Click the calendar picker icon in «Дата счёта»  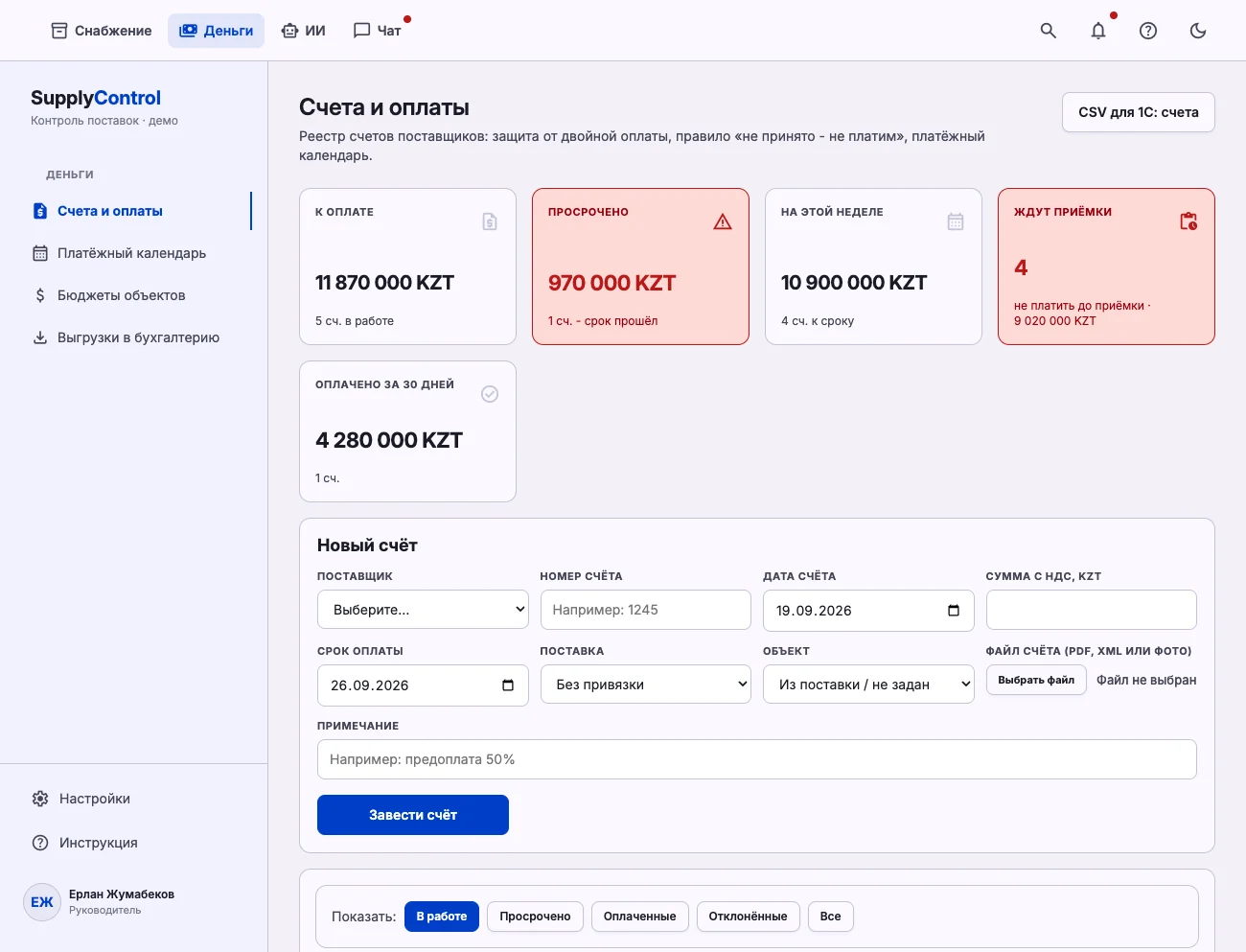(x=954, y=611)
